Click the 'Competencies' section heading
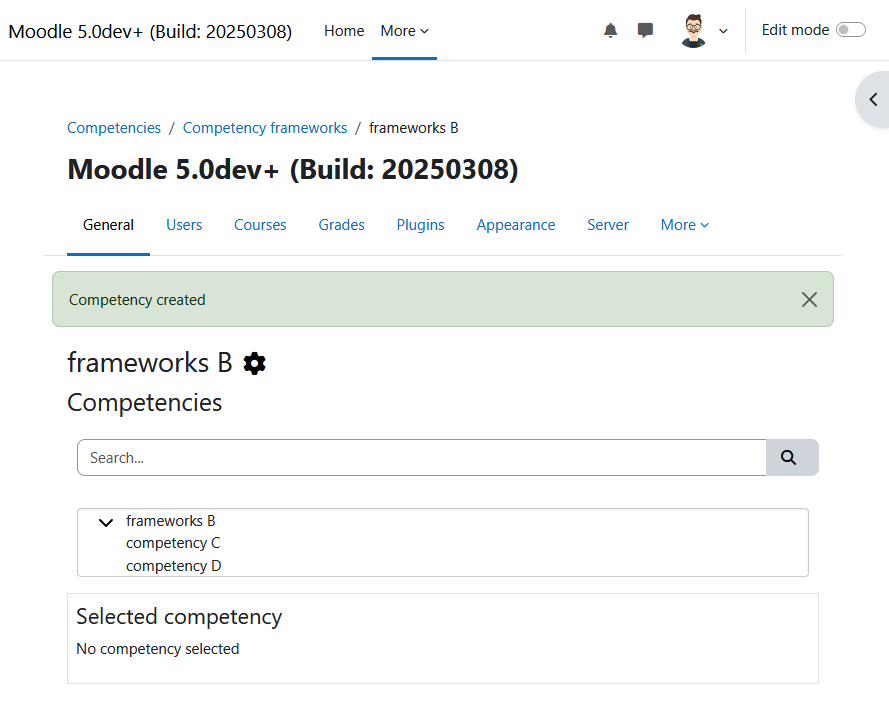The image size is (889, 718). click(x=145, y=403)
